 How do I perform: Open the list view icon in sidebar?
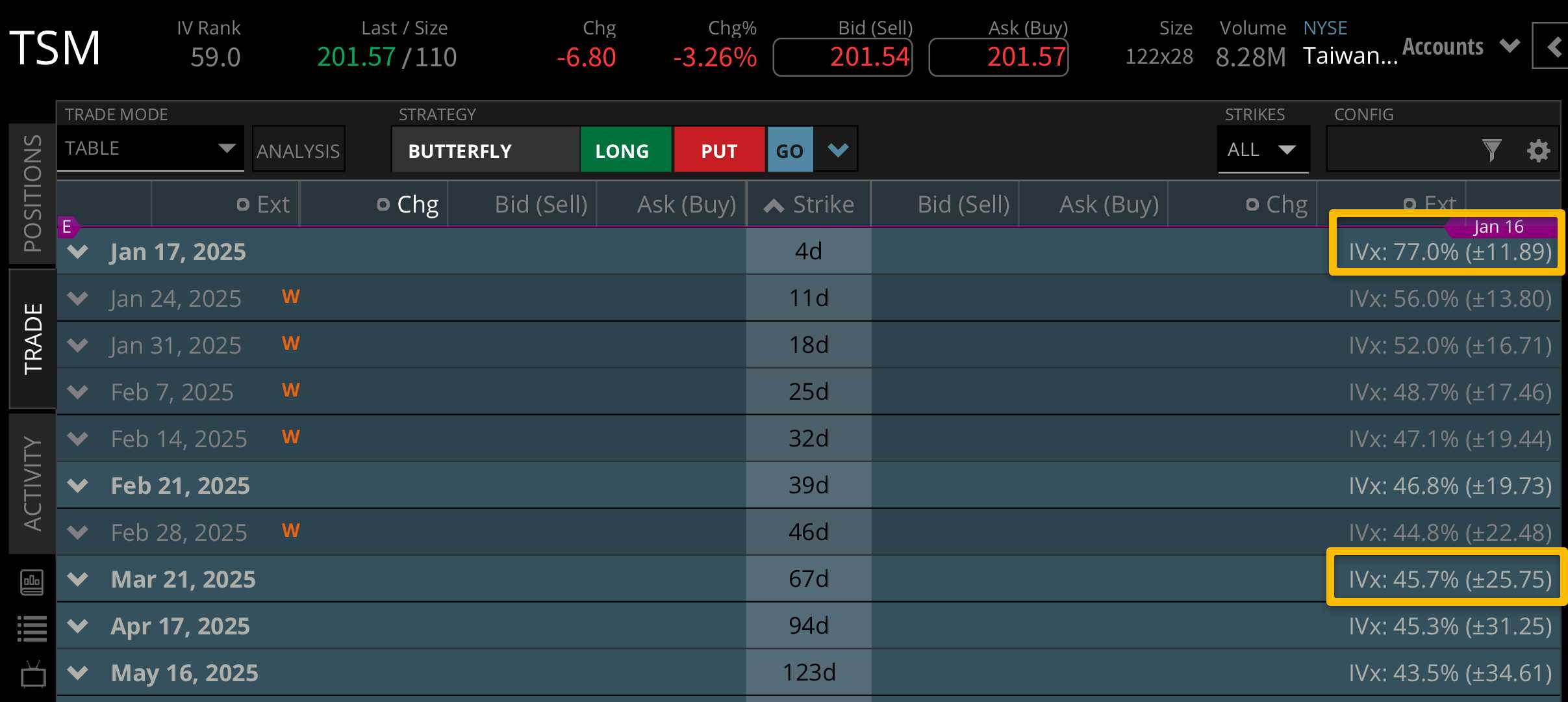tap(32, 629)
